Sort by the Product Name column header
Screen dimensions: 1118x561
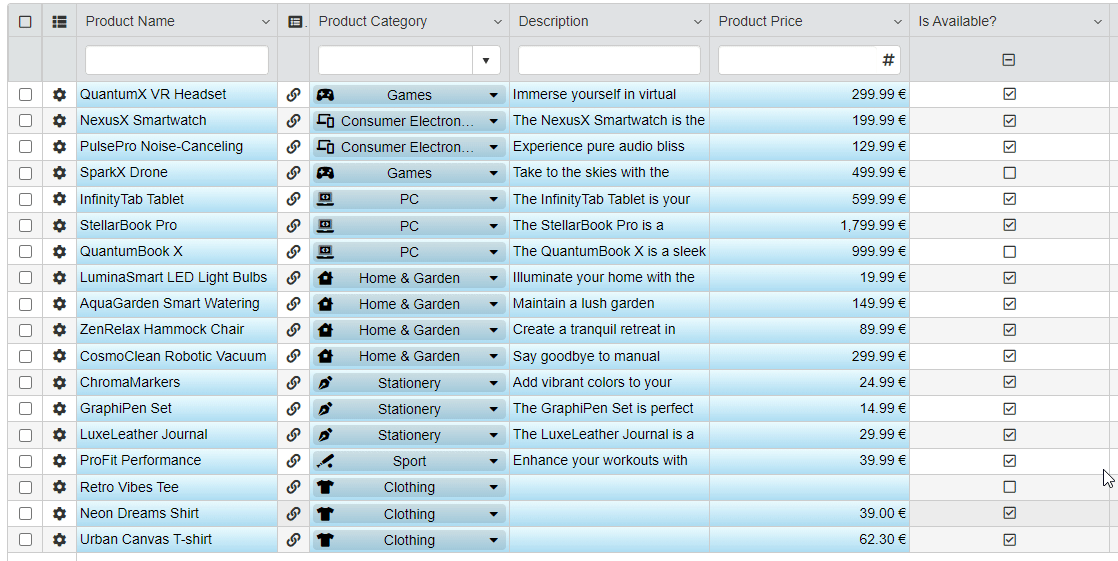130,21
